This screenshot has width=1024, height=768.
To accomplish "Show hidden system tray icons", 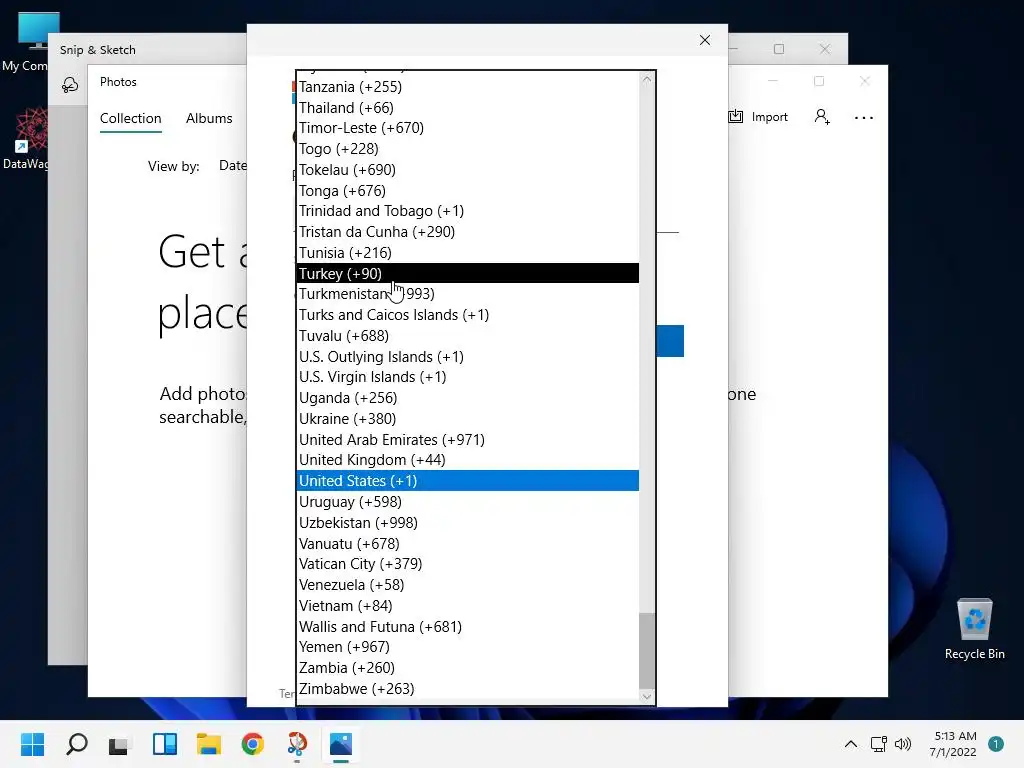I will (850, 744).
